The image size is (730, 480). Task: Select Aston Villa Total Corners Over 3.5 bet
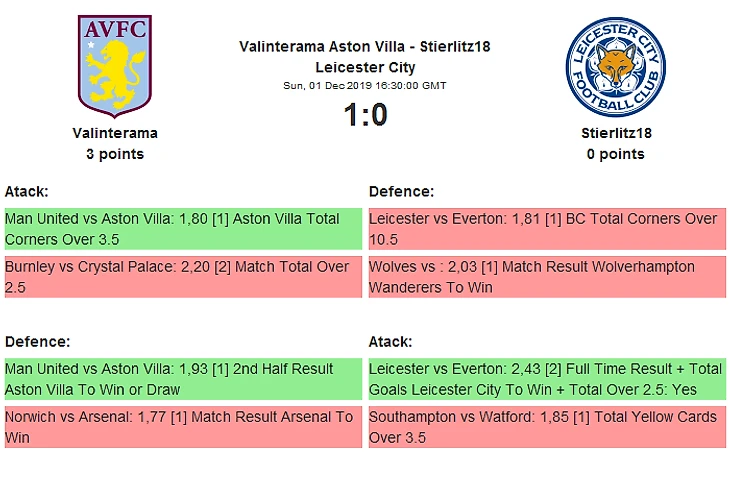click(x=183, y=229)
